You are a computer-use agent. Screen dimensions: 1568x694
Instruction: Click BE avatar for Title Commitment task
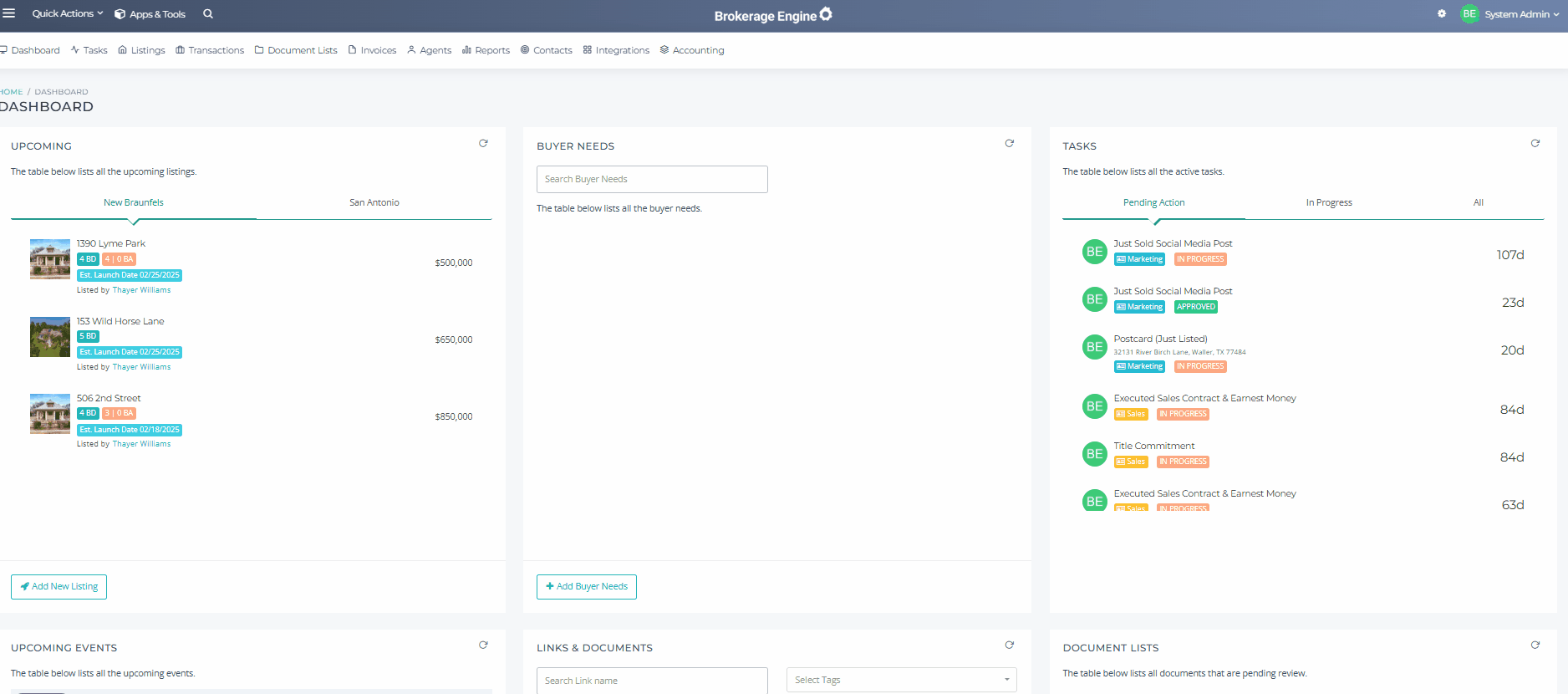[1095, 454]
